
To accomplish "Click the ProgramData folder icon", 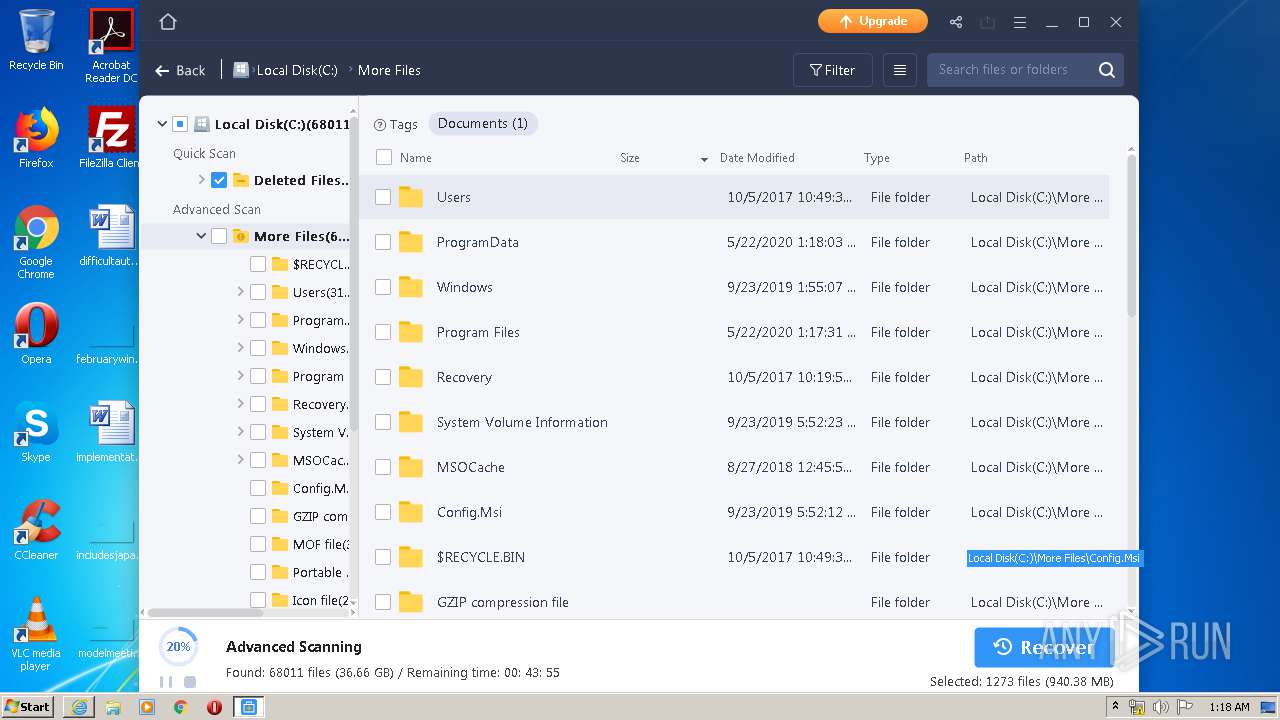I will 411,242.
